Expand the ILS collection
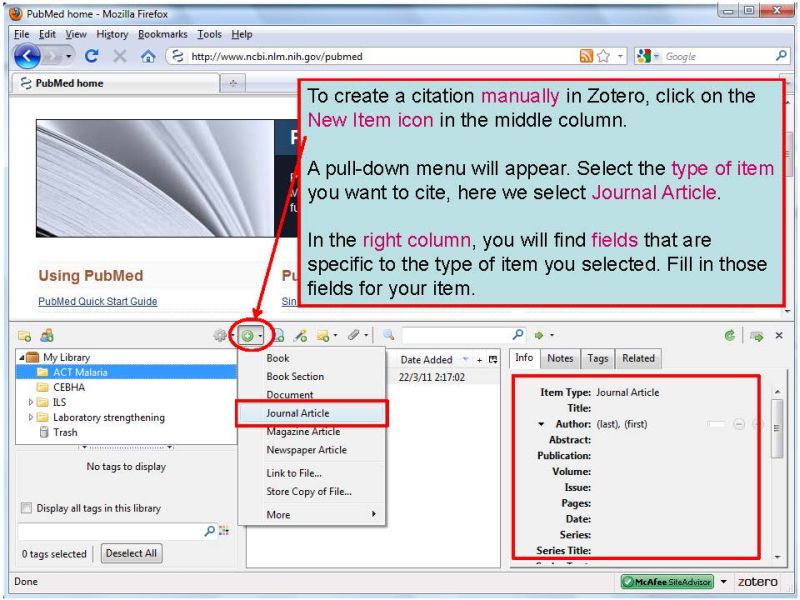The width and height of the screenshot is (800, 600). point(31,403)
